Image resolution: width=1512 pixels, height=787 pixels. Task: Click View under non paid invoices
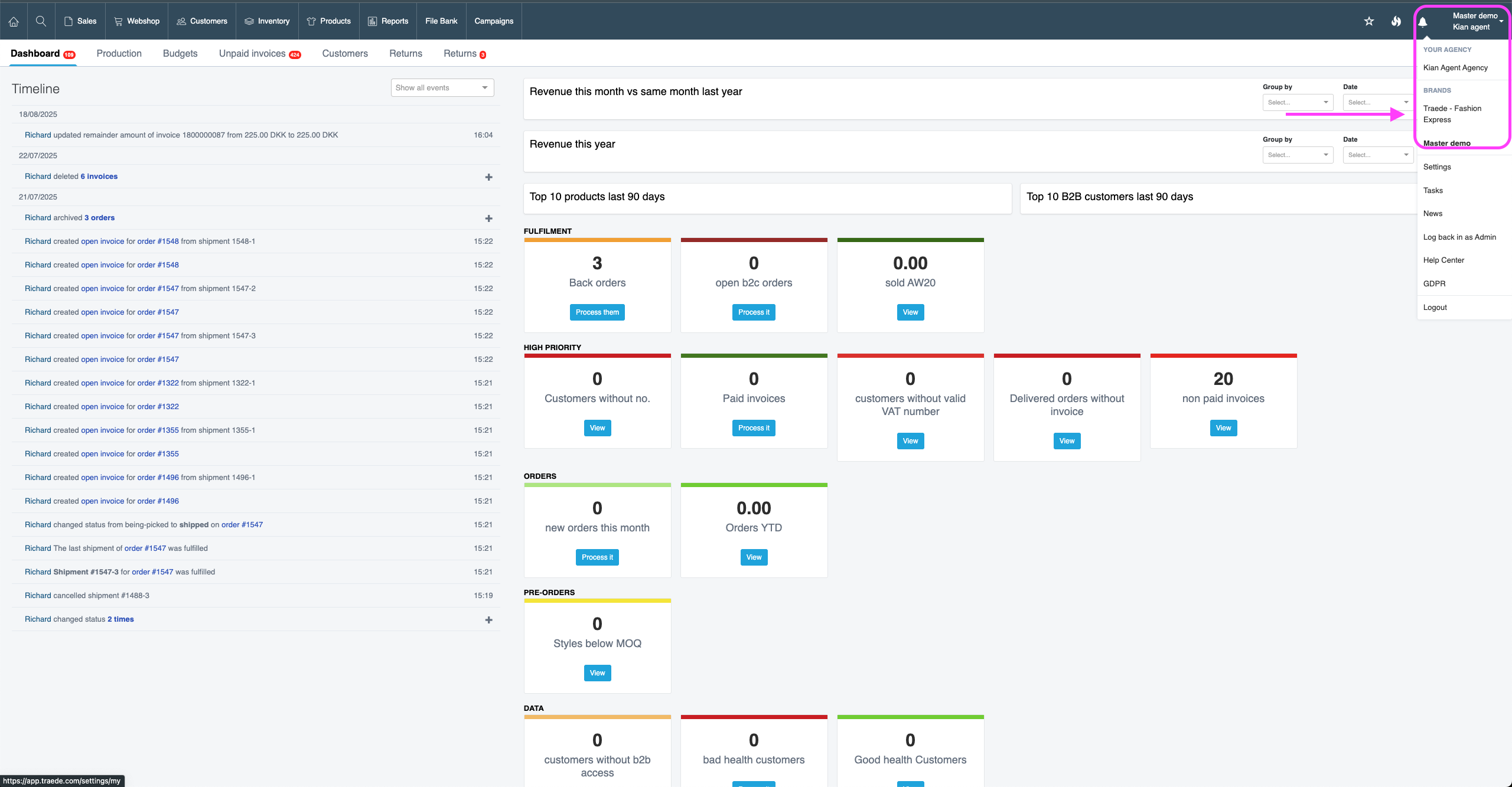(1223, 428)
